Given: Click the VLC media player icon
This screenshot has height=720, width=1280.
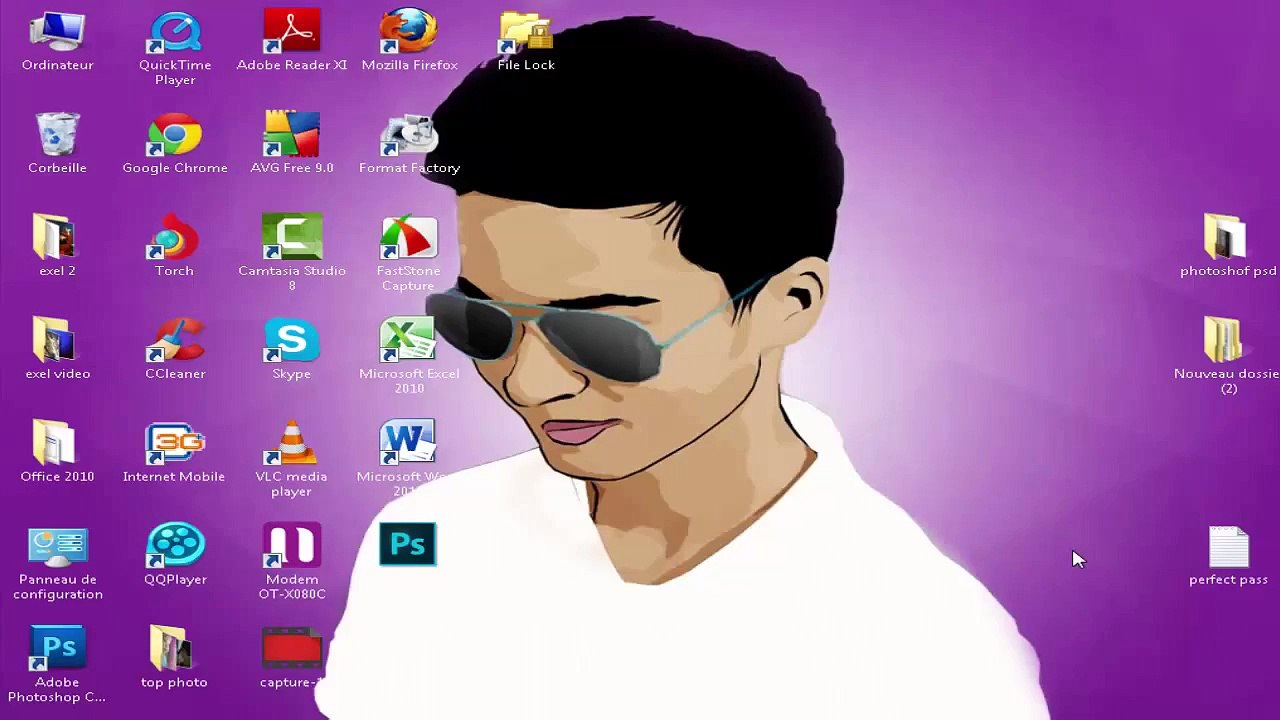Looking at the screenshot, I should [x=292, y=445].
